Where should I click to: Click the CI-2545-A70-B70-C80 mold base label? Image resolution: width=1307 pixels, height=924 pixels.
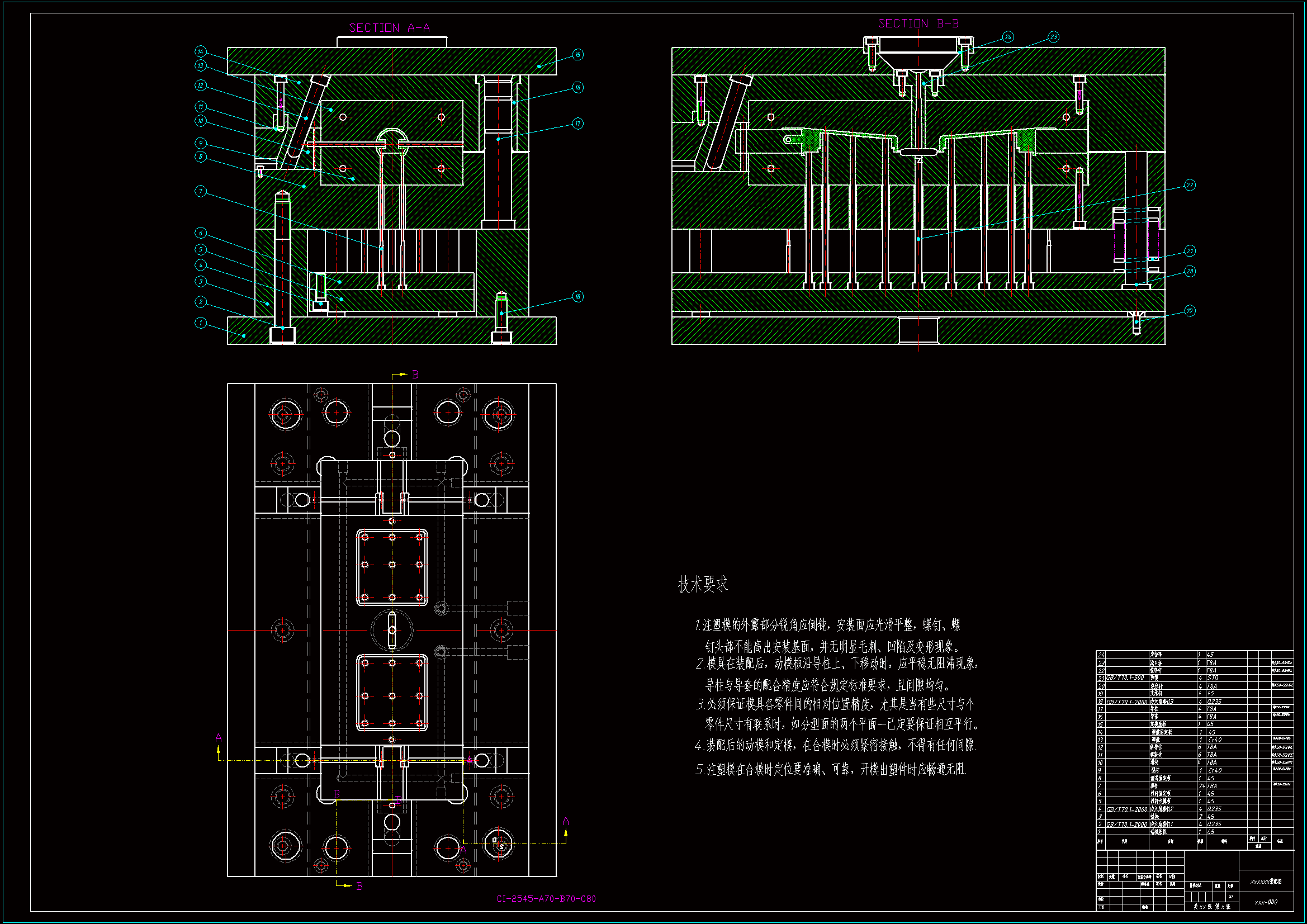(546, 899)
